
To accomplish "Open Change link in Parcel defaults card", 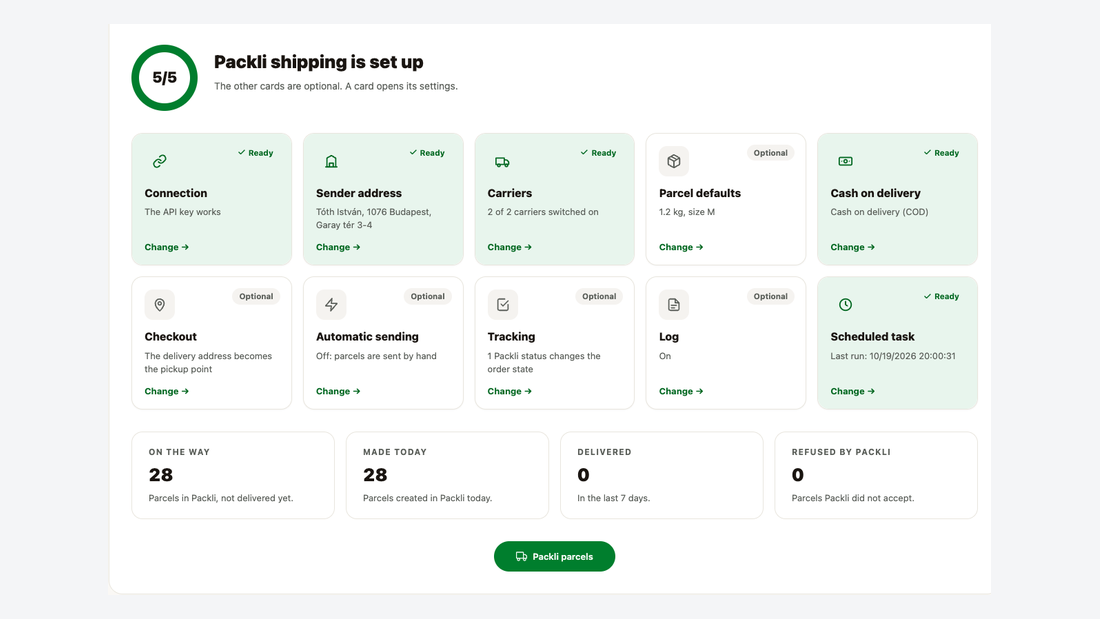I will point(681,247).
